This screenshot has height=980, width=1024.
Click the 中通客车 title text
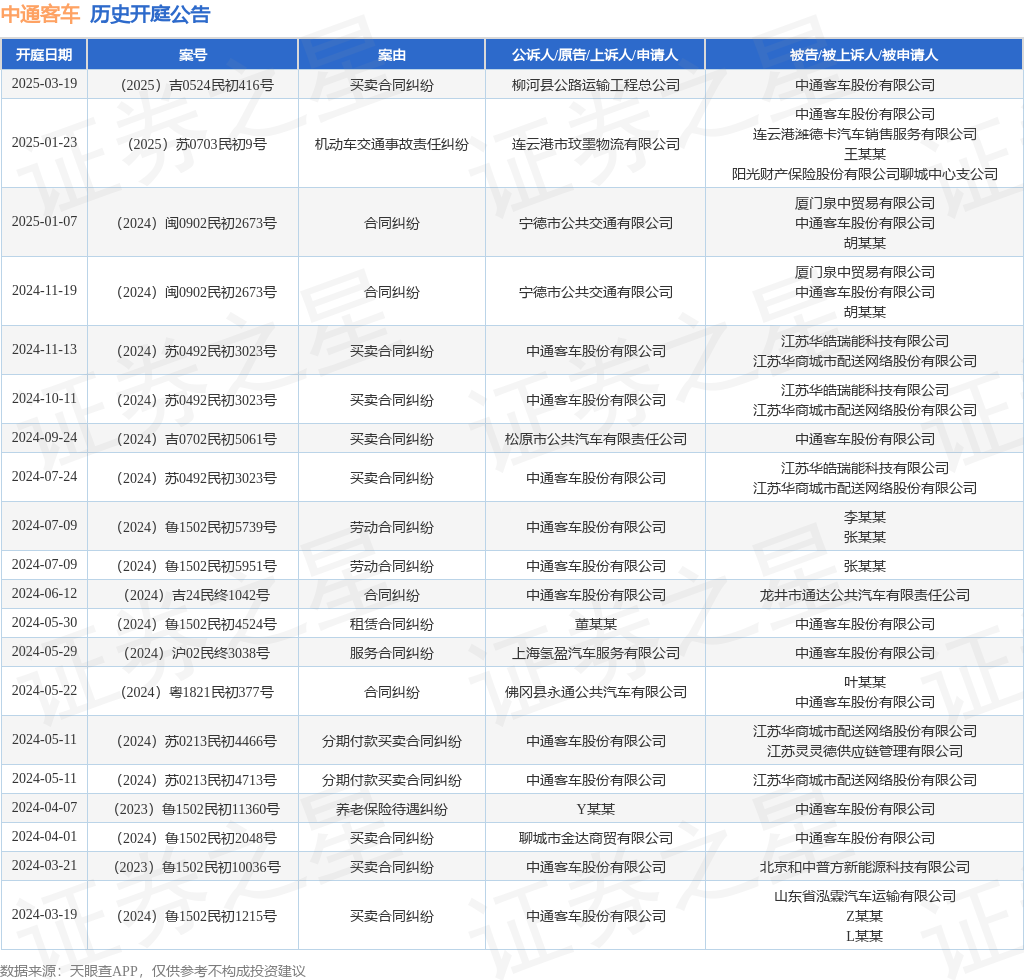[x=40, y=14]
